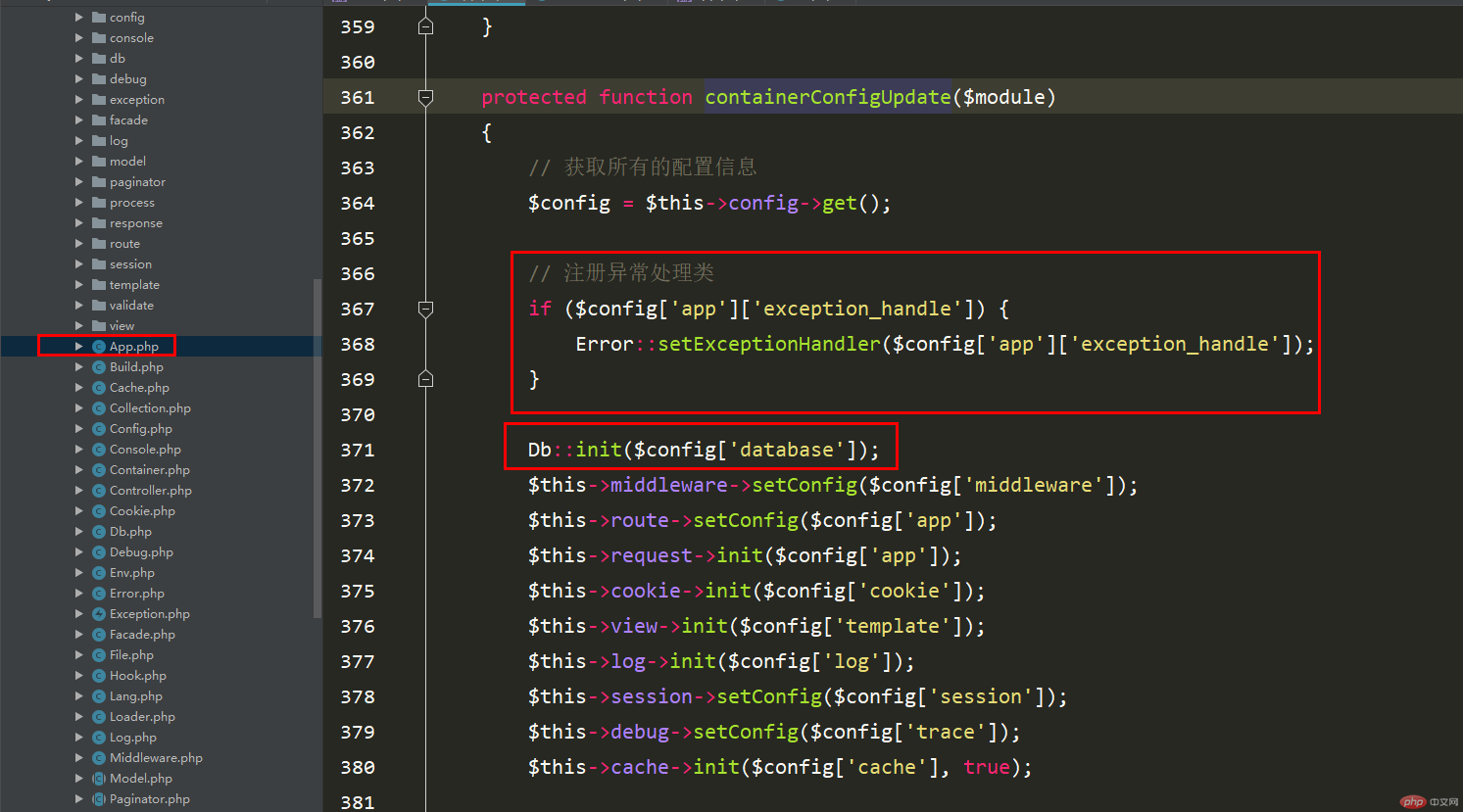Click setExceptionHandler method call
Viewport: 1463px width, 812px height.
click(769, 344)
